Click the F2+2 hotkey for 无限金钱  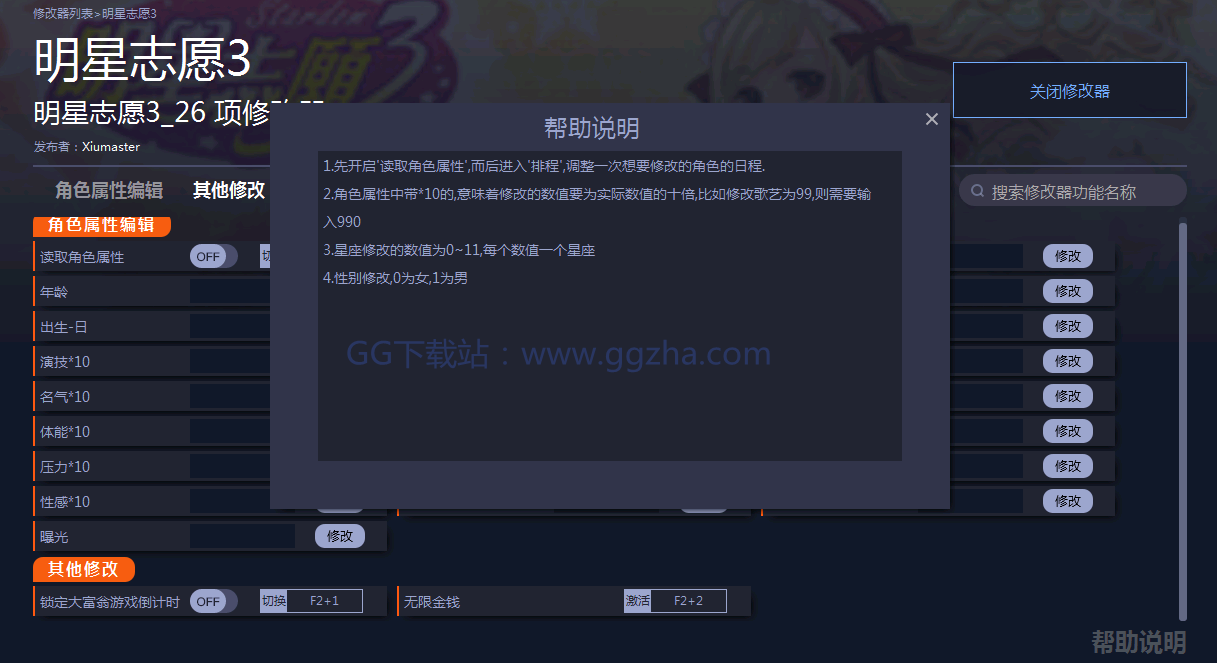[688, 601]
